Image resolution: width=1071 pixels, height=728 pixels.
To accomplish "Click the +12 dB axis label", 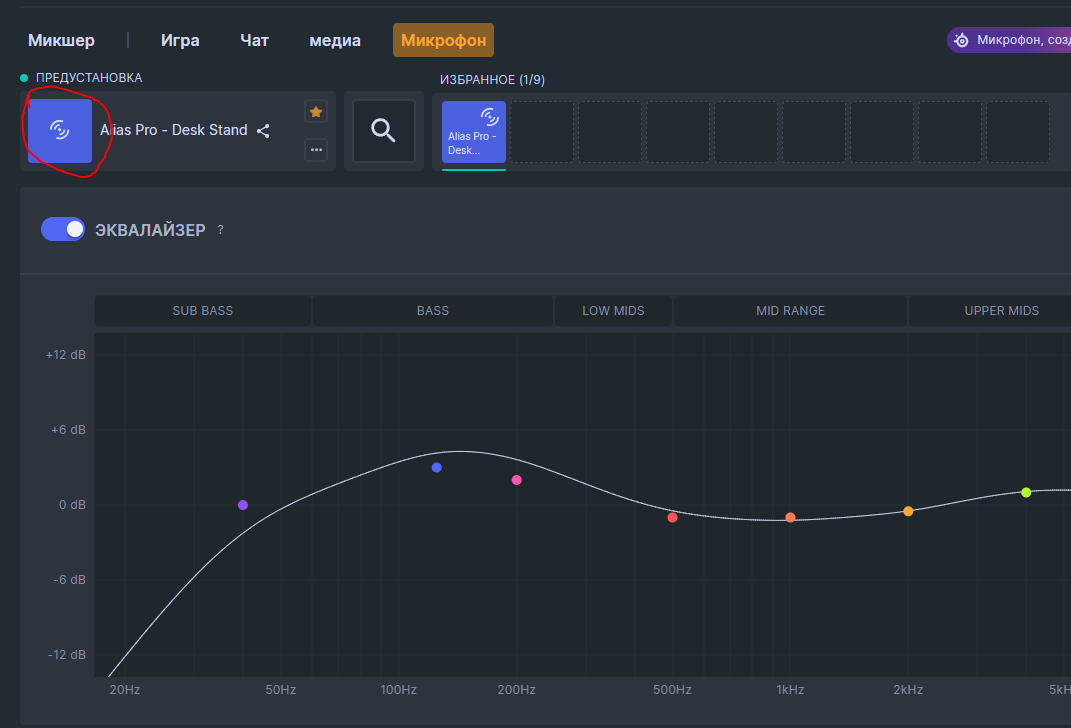I will point(66,355).
